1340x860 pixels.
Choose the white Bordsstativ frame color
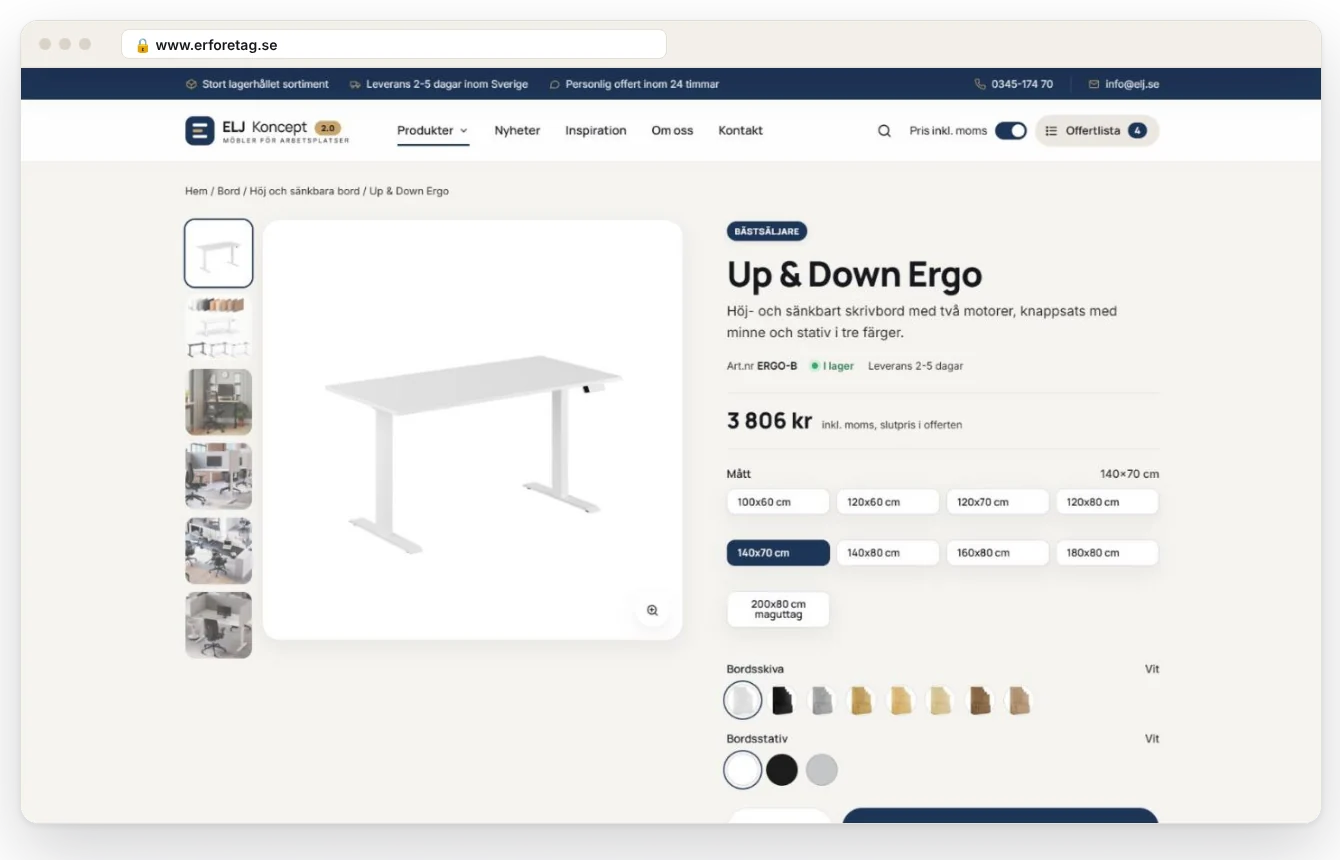click(743, 770)
